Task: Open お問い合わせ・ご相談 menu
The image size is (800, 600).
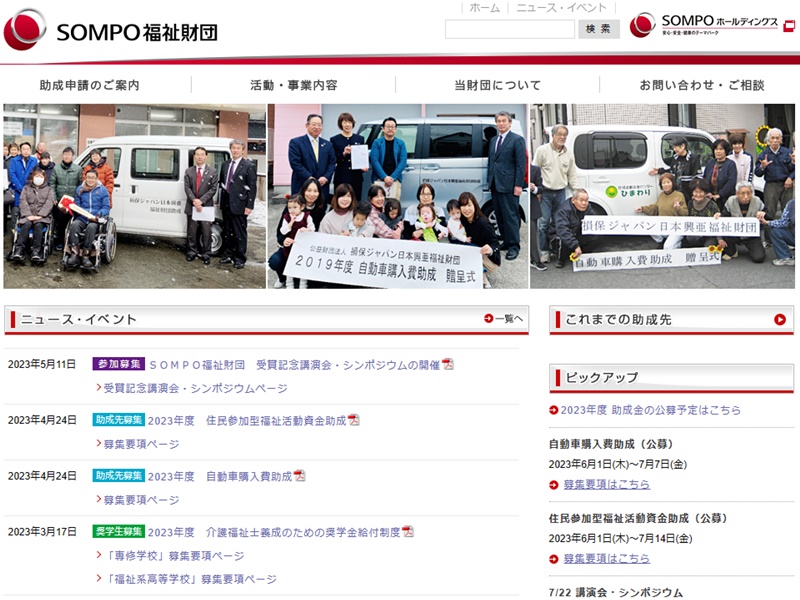Action: point(702,85)
